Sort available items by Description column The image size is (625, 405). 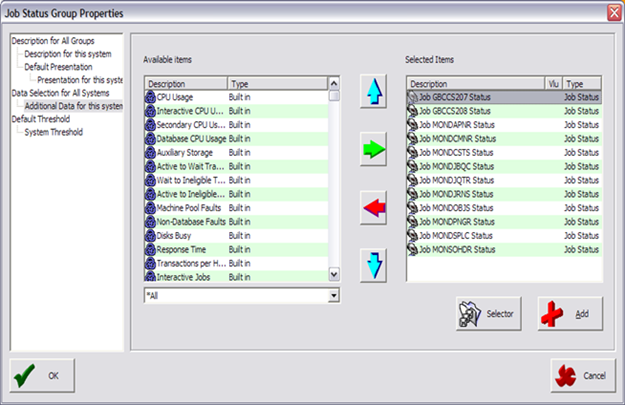[185, 84]
